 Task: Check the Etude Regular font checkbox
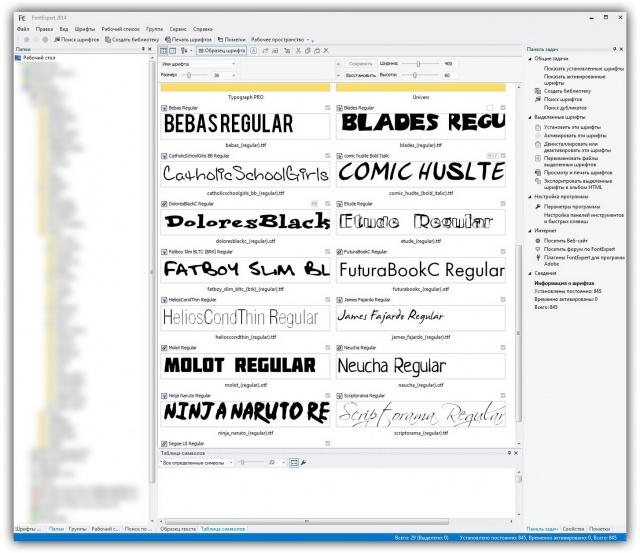pyautogui.click(x=503, y=203)
